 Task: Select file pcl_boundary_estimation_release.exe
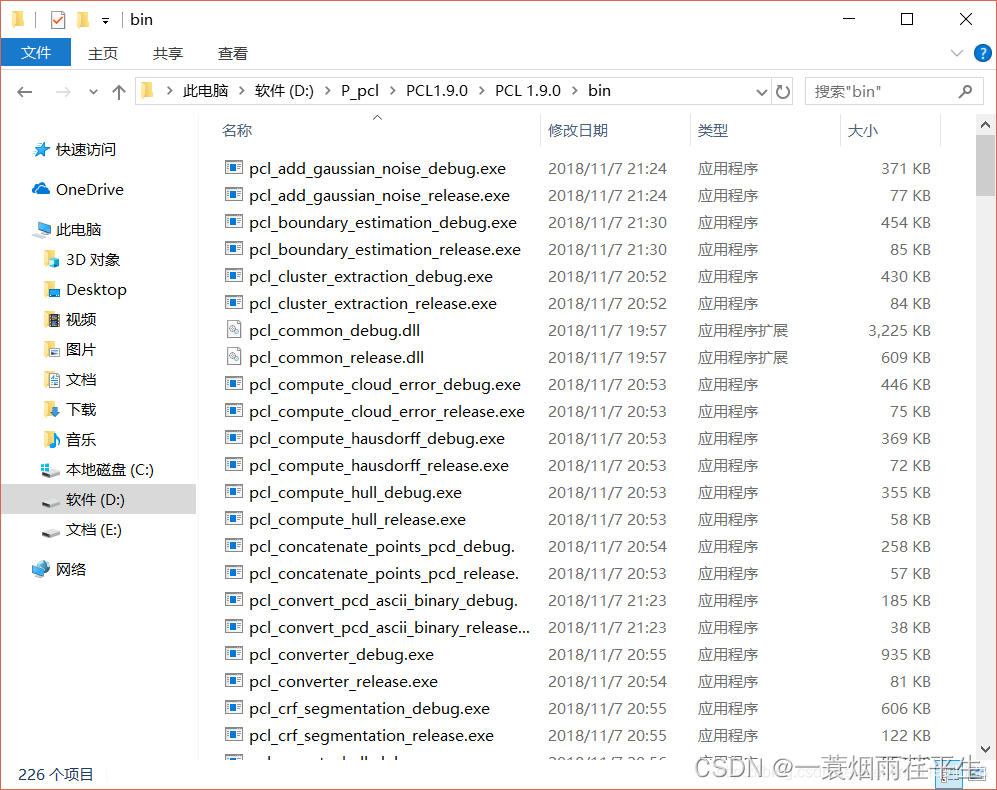(x=385, y=250)
